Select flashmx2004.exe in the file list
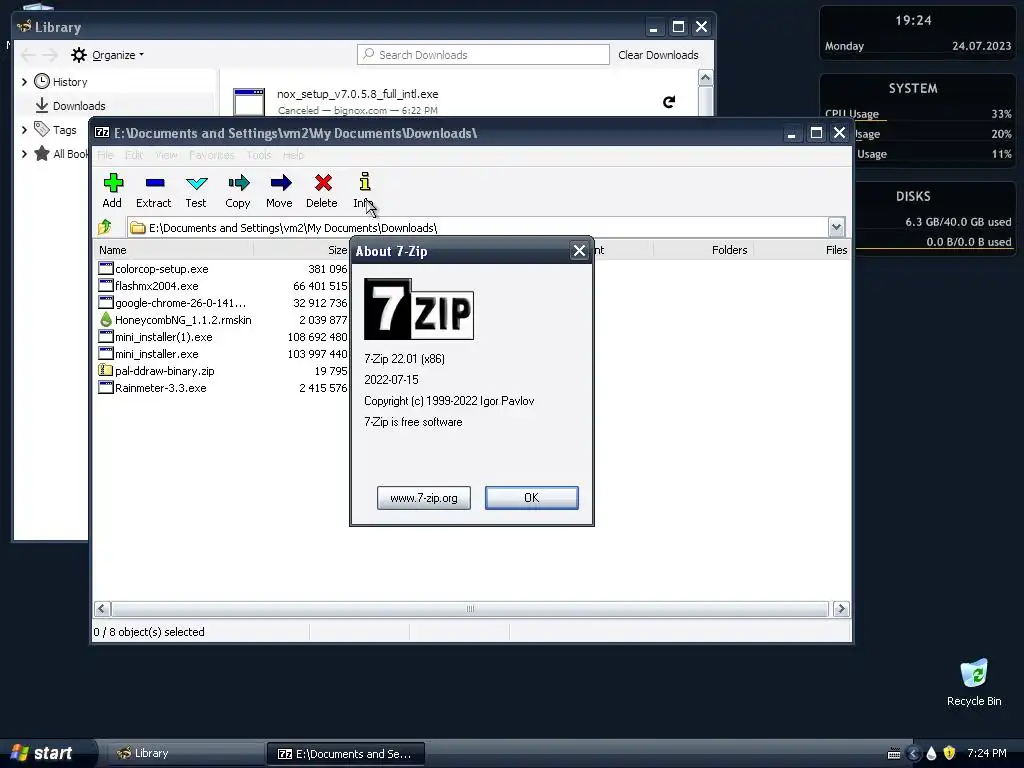 coord(157,285)
